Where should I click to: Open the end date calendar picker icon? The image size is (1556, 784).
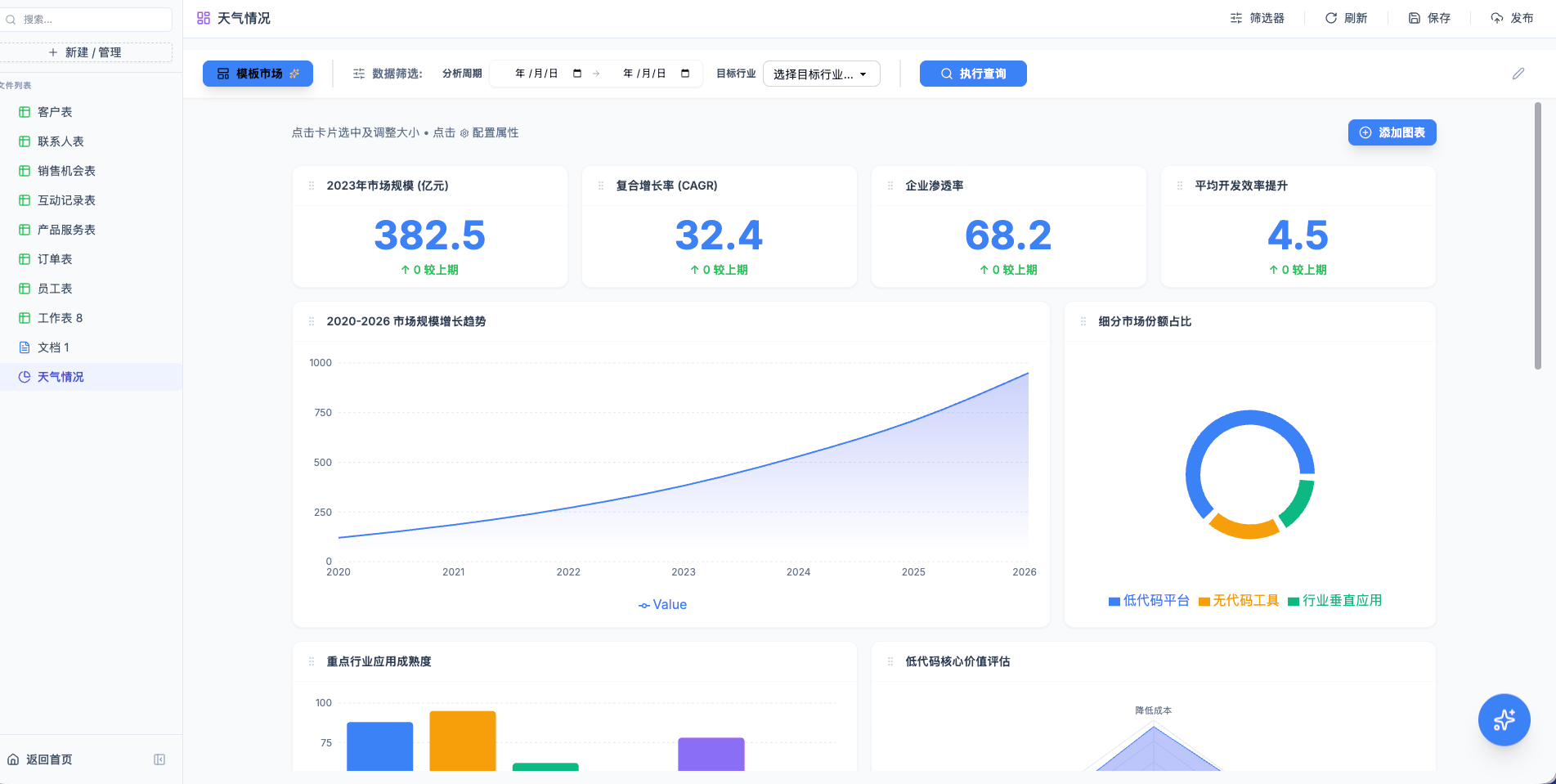tap(685, 74)
